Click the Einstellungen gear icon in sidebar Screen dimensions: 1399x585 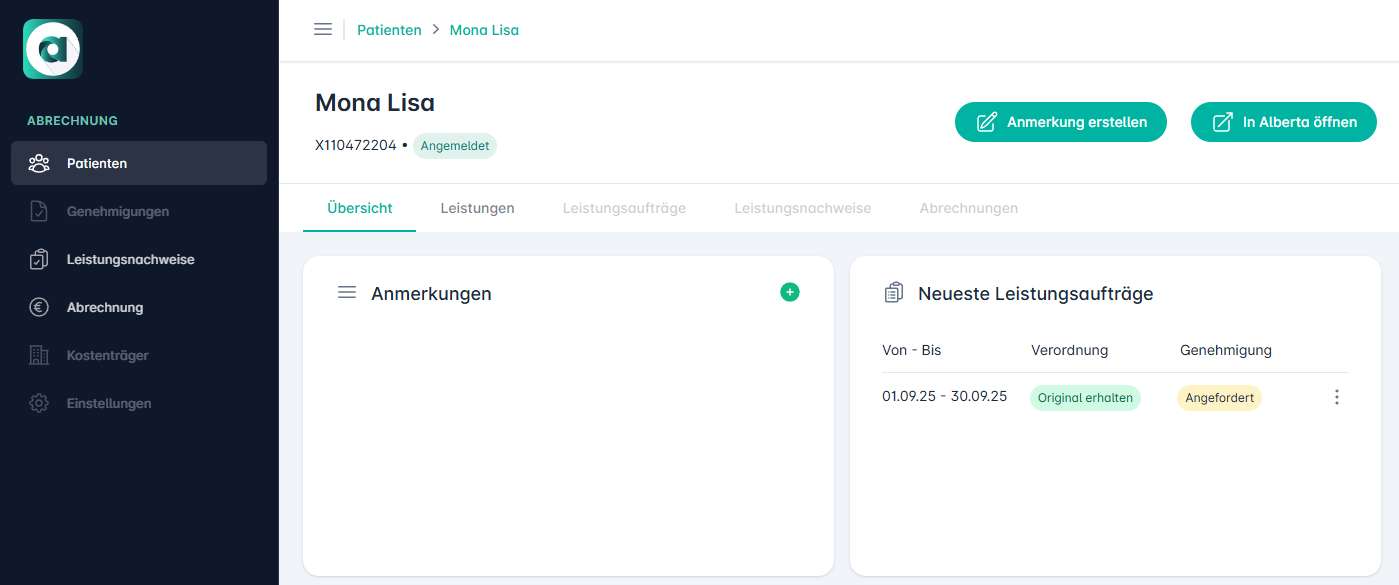[39, 404]
